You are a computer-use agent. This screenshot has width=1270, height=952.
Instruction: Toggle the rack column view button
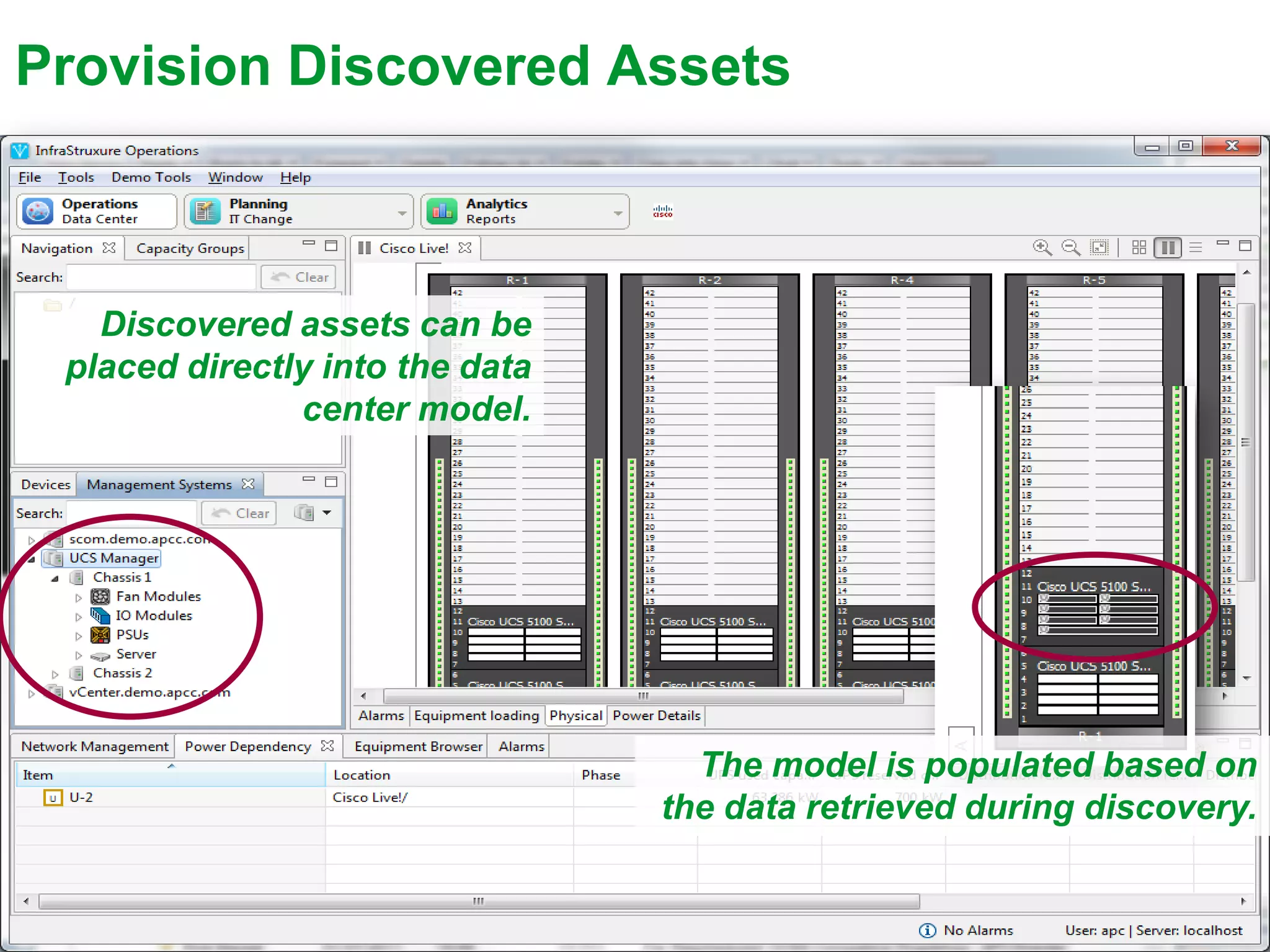(x=1168, y=248)
